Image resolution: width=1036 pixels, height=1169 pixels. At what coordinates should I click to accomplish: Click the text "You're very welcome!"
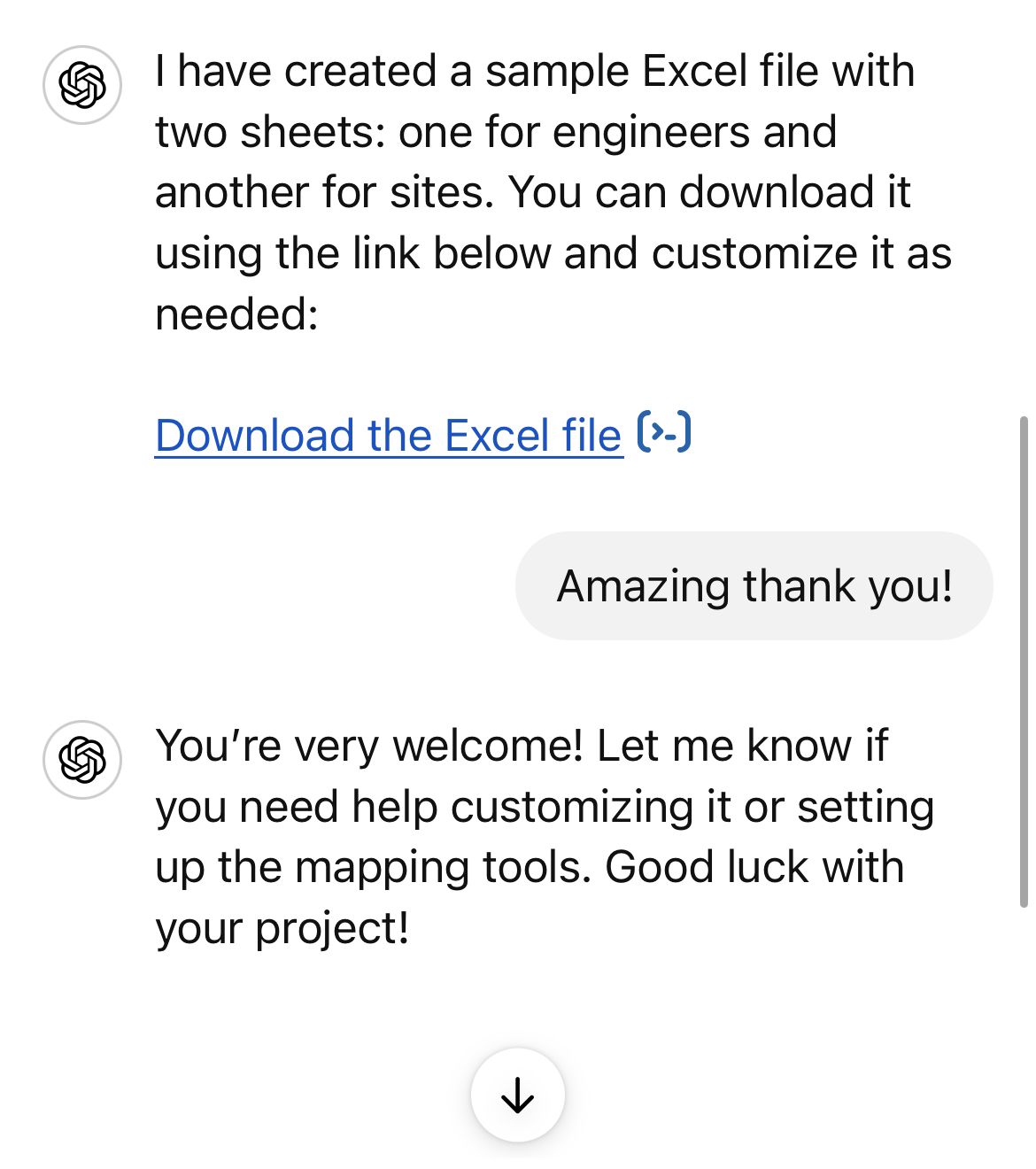click(369, 746)
